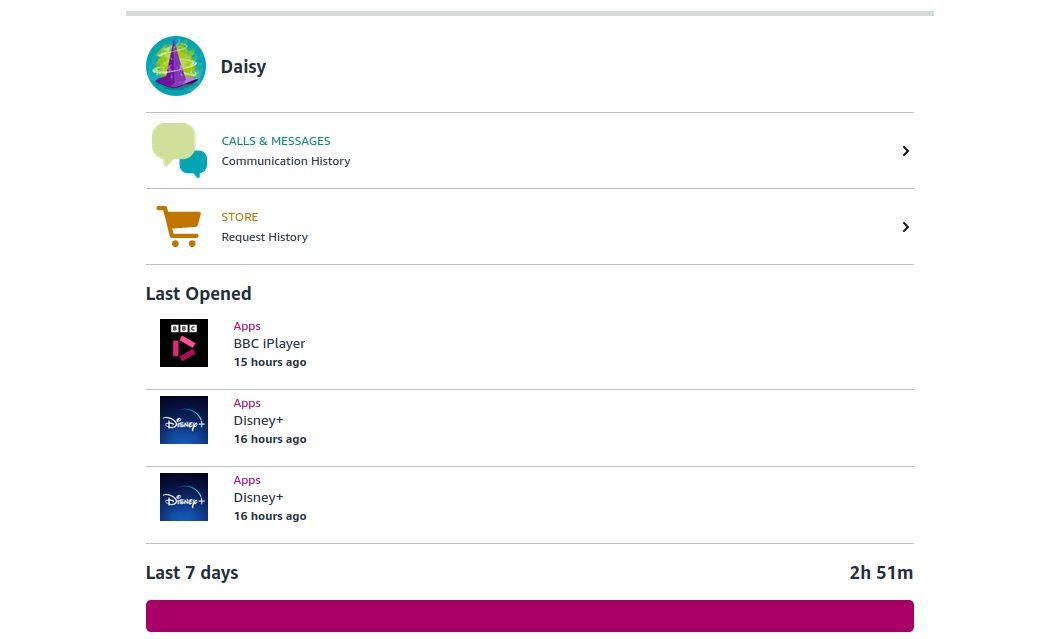Click the 2h 51m total time
Viewport: 1064px width, 639px height.
tap(881, 573)
